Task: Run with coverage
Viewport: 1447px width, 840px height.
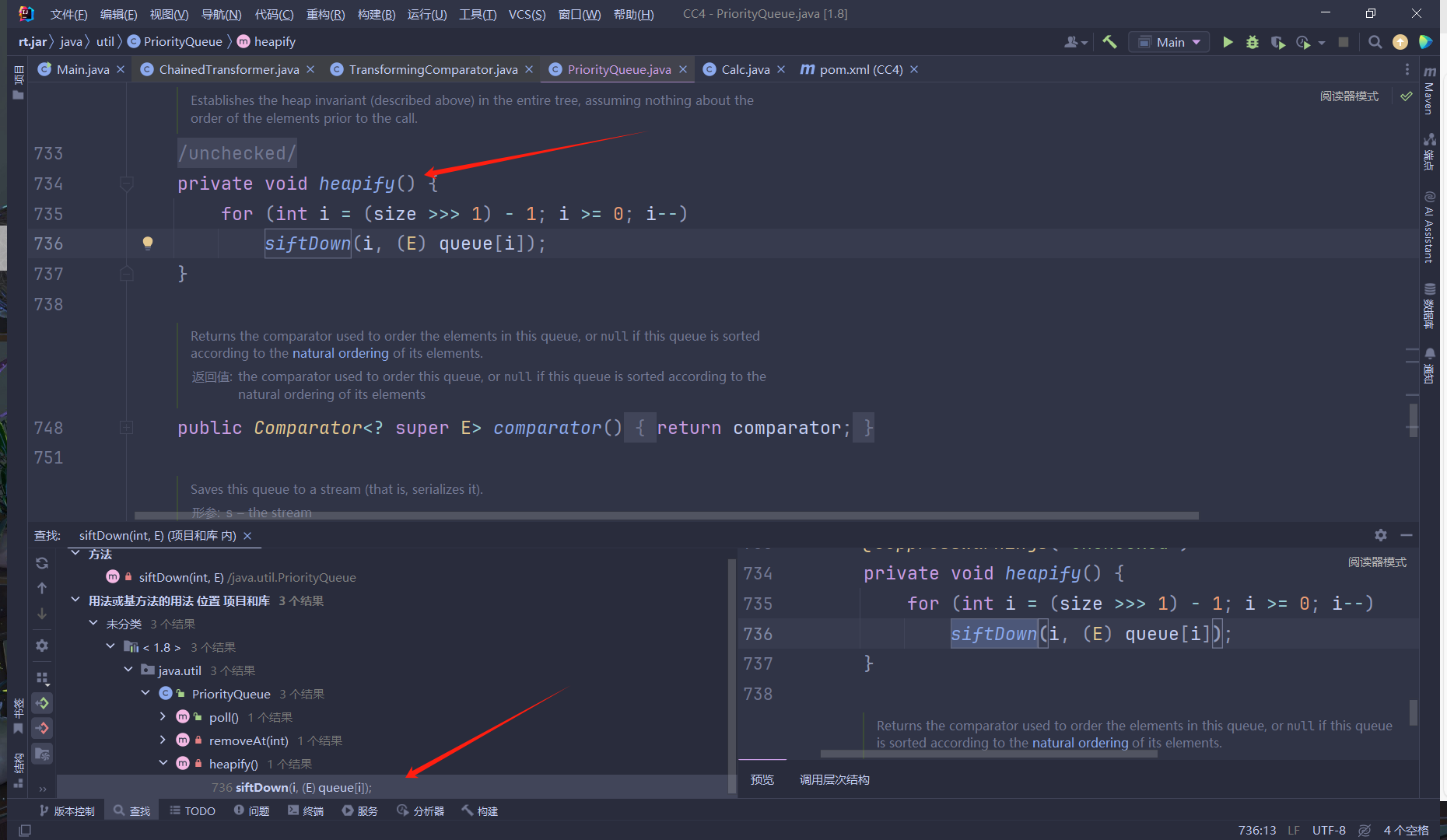Action: [1277, 41]
